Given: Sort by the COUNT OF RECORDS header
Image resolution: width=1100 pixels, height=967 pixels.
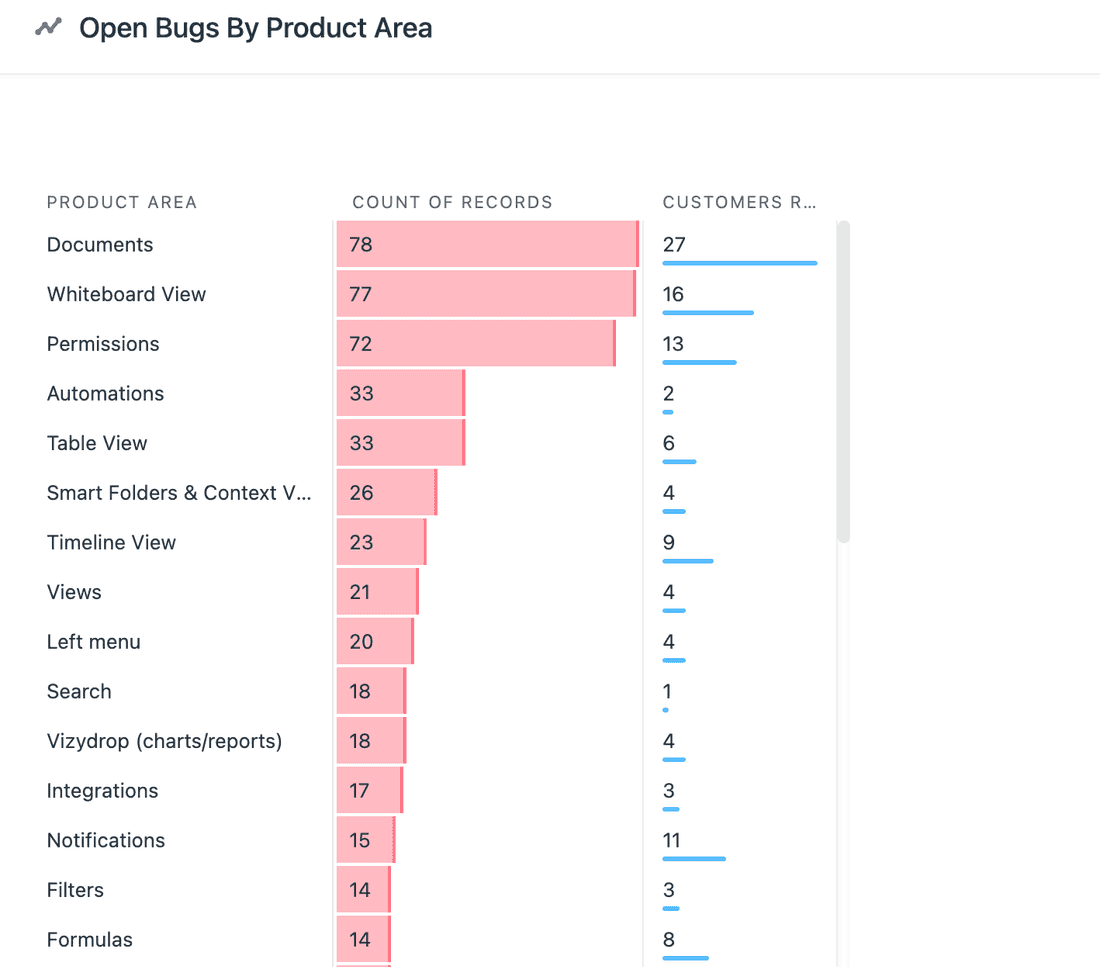Looking at the screenshot, I should 452,202.
